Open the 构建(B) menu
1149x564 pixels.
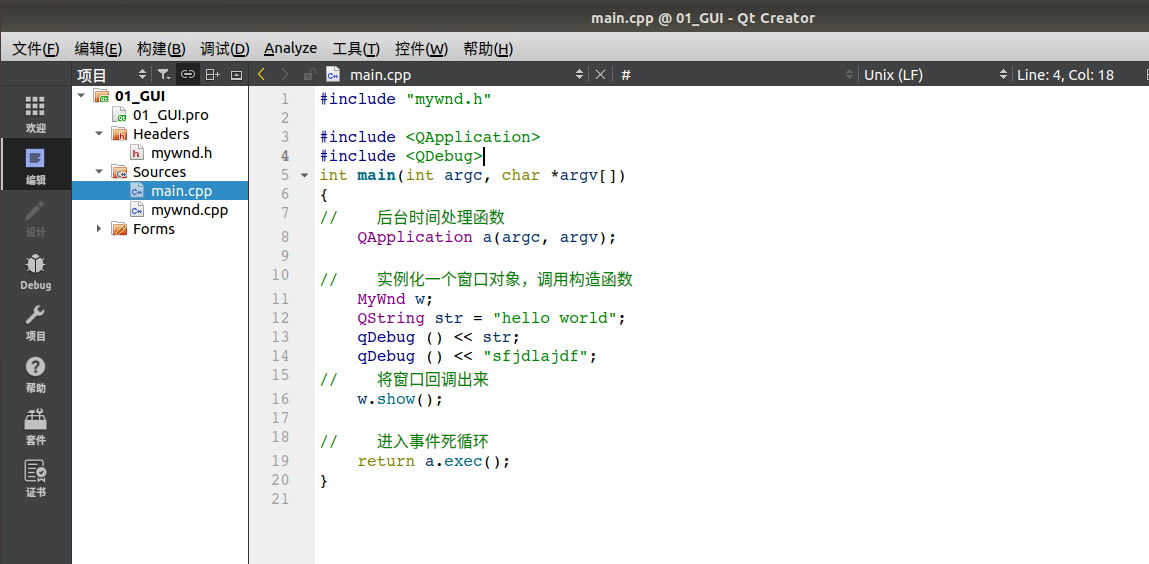pyautogui.click(x=161, y=49)
